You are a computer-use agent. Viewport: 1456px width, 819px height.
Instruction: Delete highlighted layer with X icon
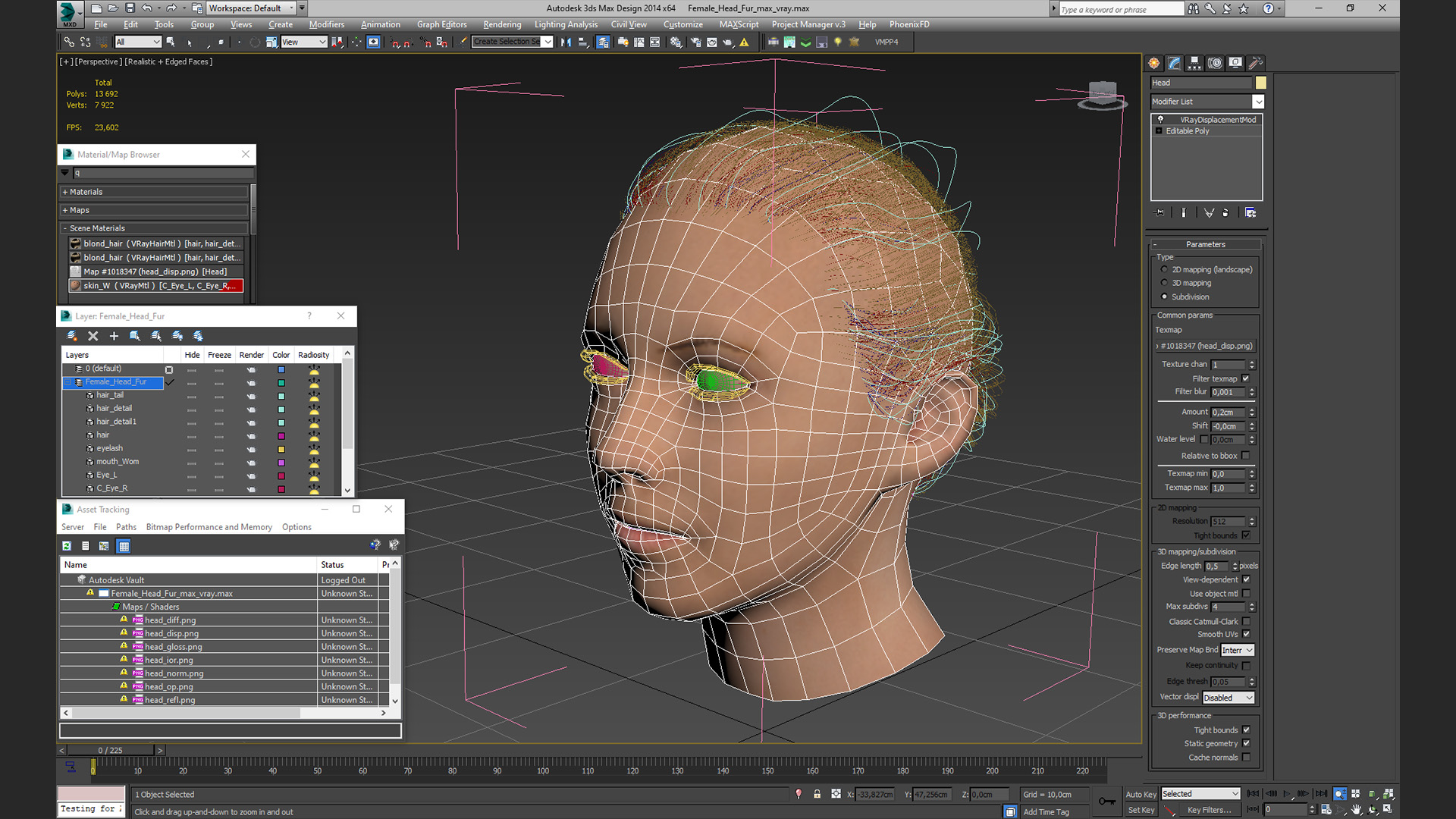(x=93, y=336)
